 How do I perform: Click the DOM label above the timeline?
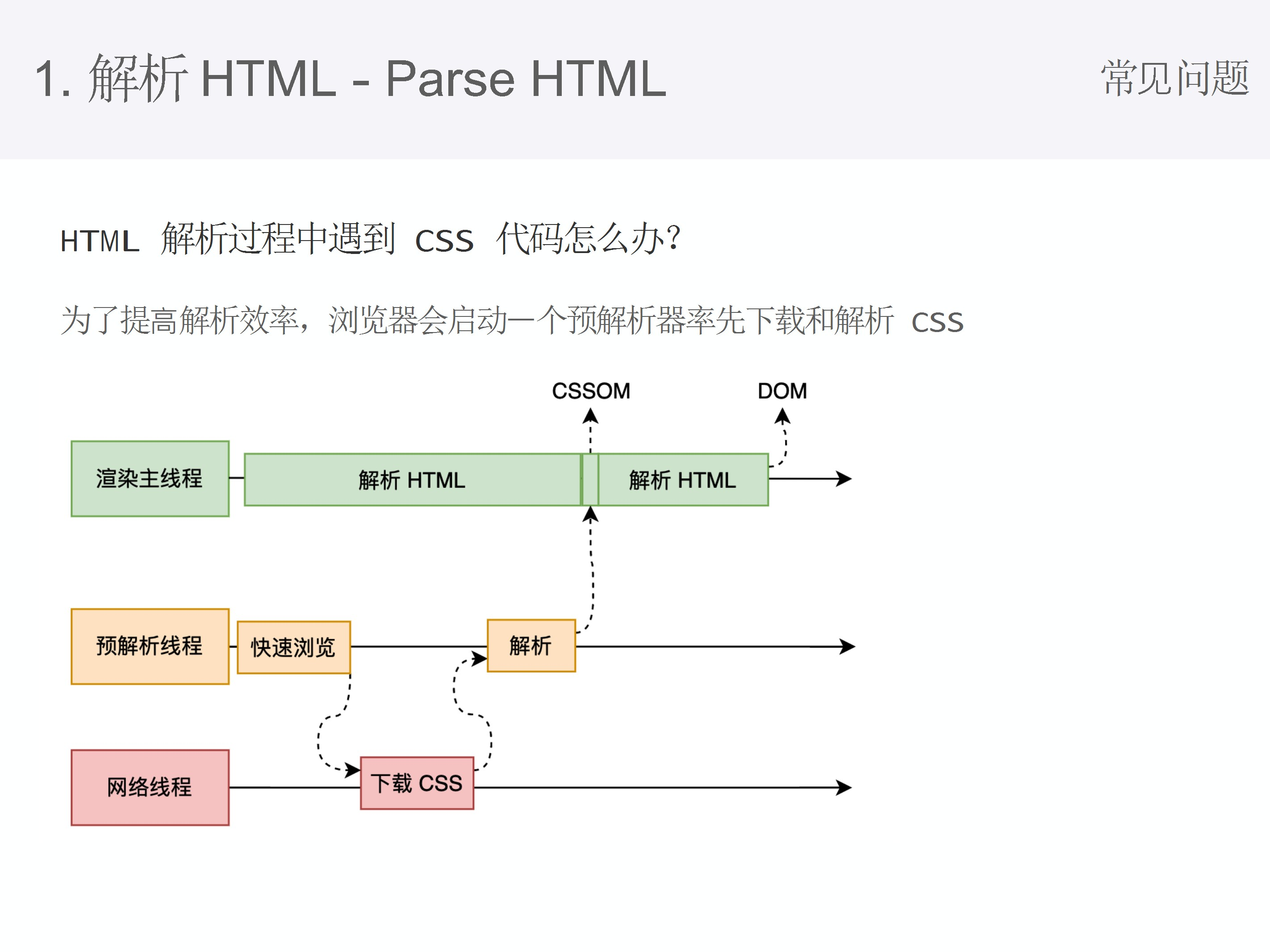783,392
